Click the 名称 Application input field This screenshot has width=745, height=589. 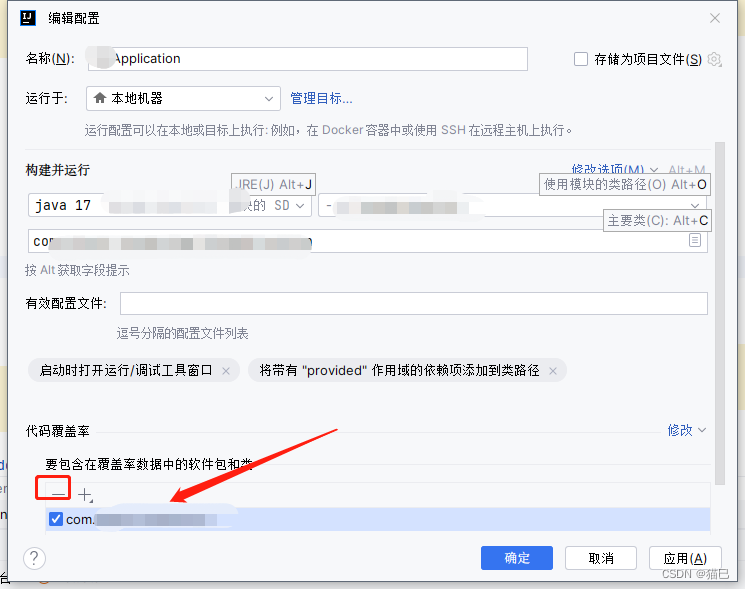tap(308, 59)
